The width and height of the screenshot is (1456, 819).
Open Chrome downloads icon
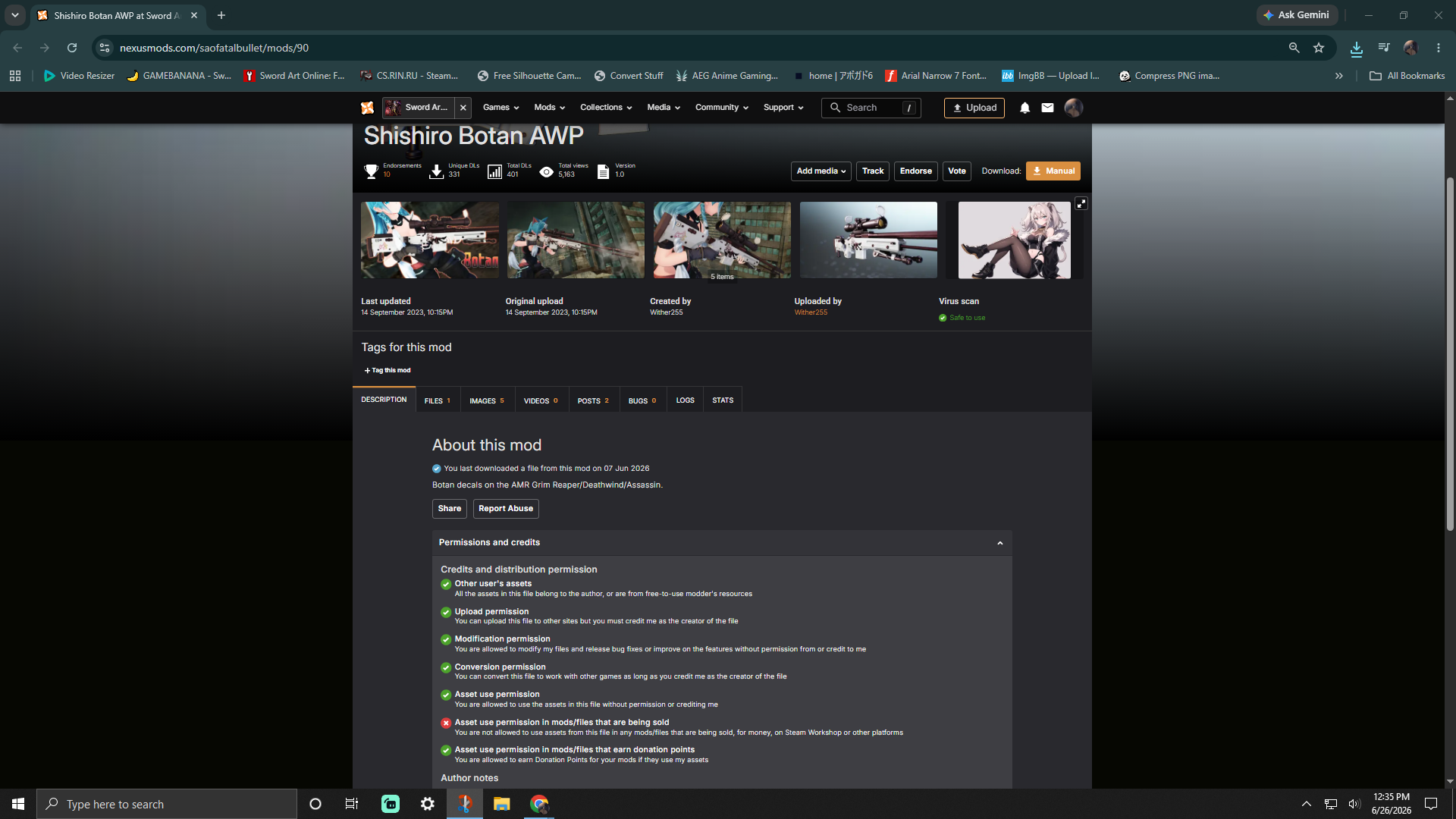(x=1357, y=49)
